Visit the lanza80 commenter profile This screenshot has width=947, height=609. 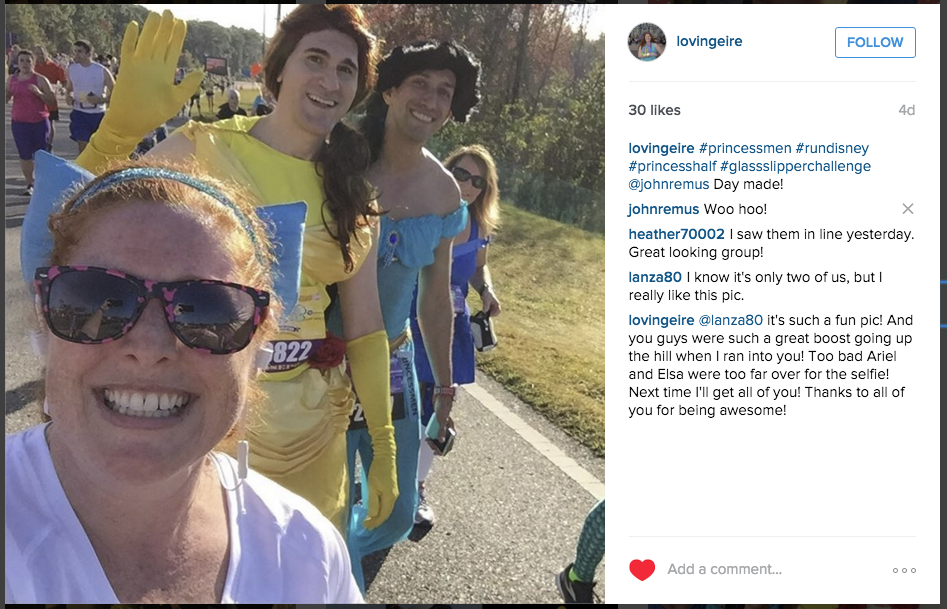point(655,277)
